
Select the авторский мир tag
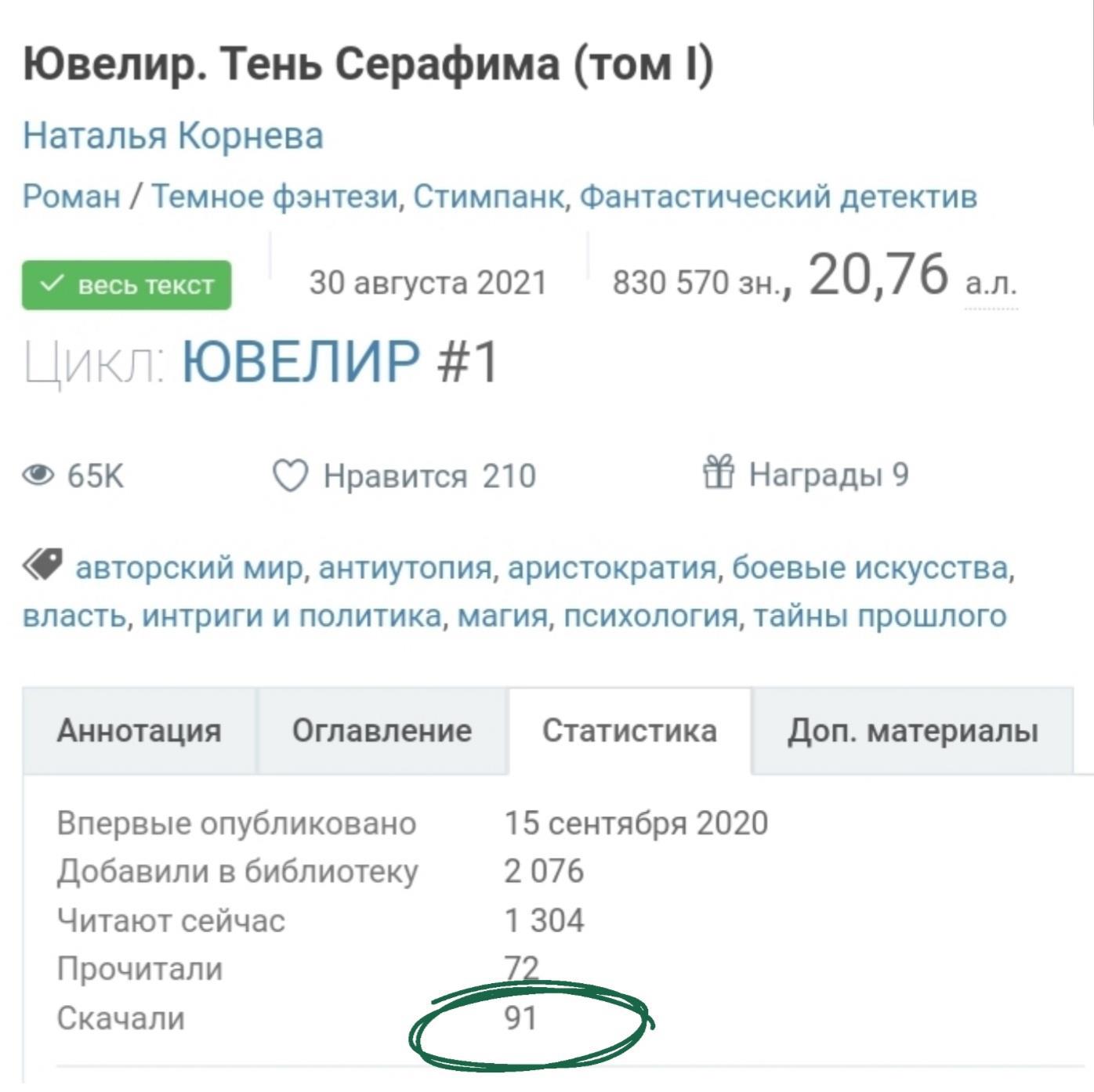pyautogui.click(x=189, y=567)
